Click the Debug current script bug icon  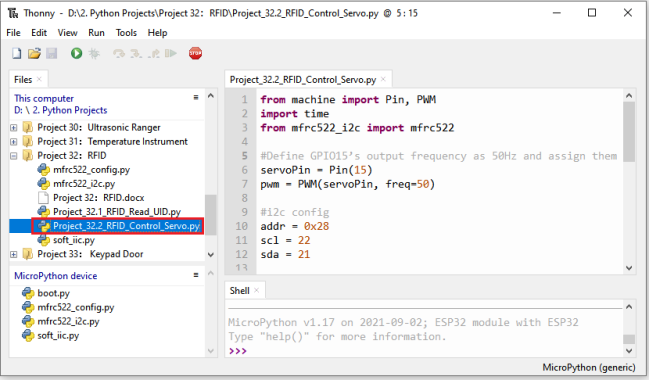95,53
